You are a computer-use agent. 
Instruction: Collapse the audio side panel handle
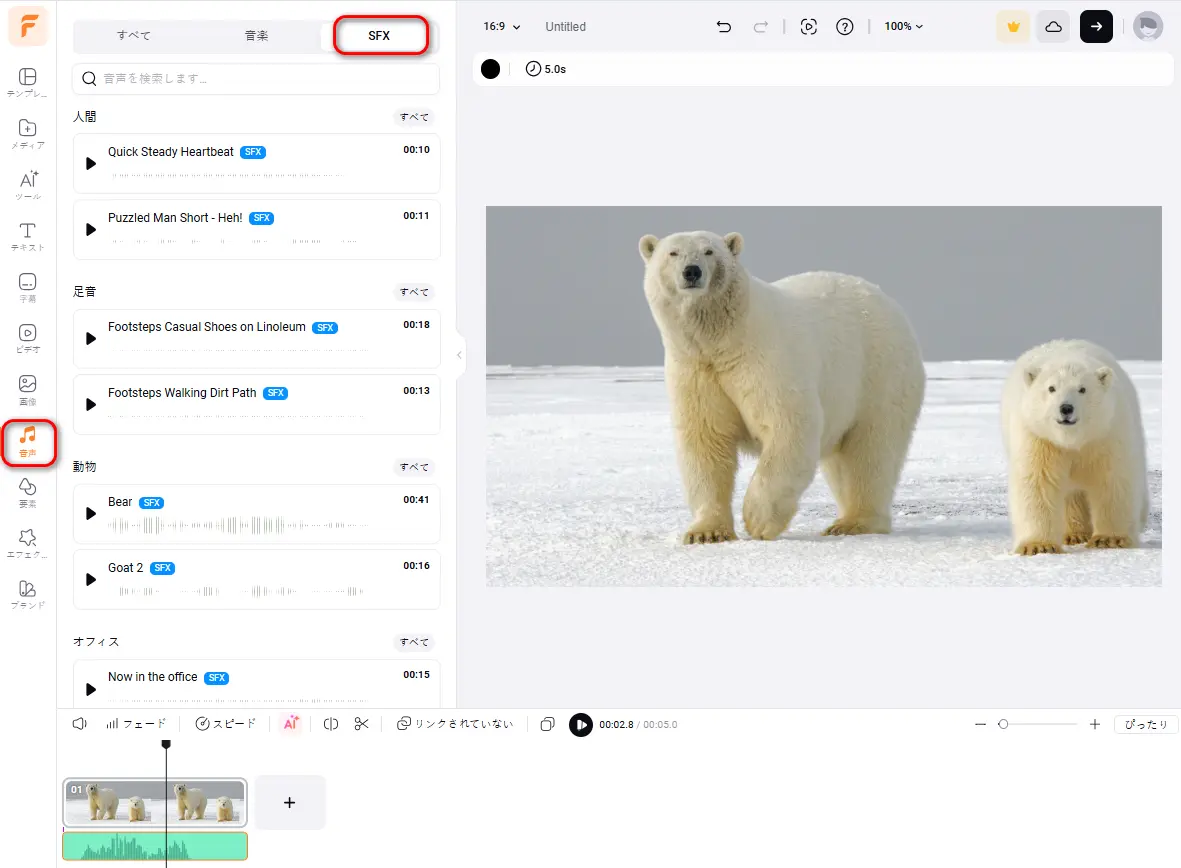(459, 355)
